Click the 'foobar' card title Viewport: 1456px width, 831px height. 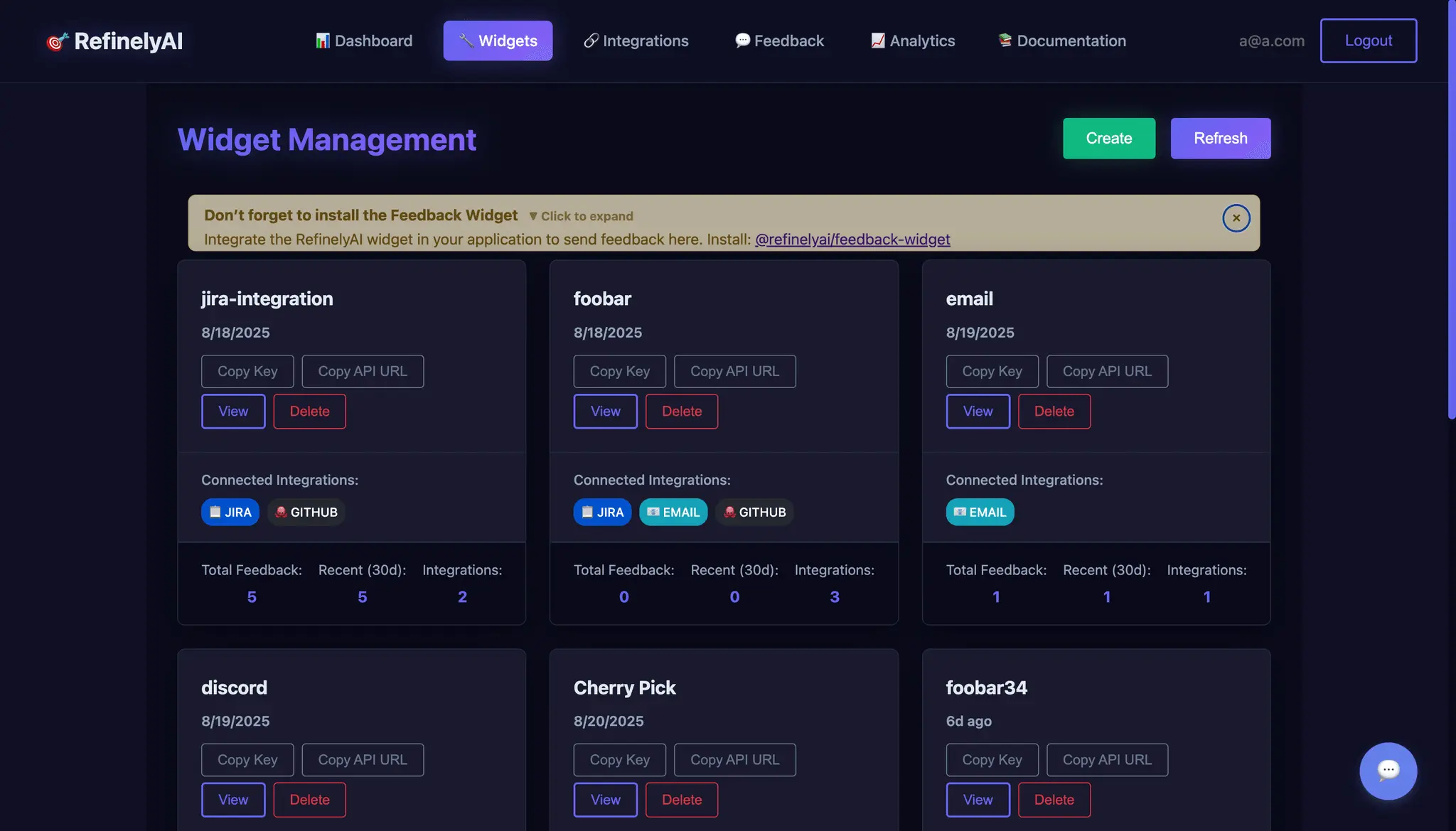point(602,299)
